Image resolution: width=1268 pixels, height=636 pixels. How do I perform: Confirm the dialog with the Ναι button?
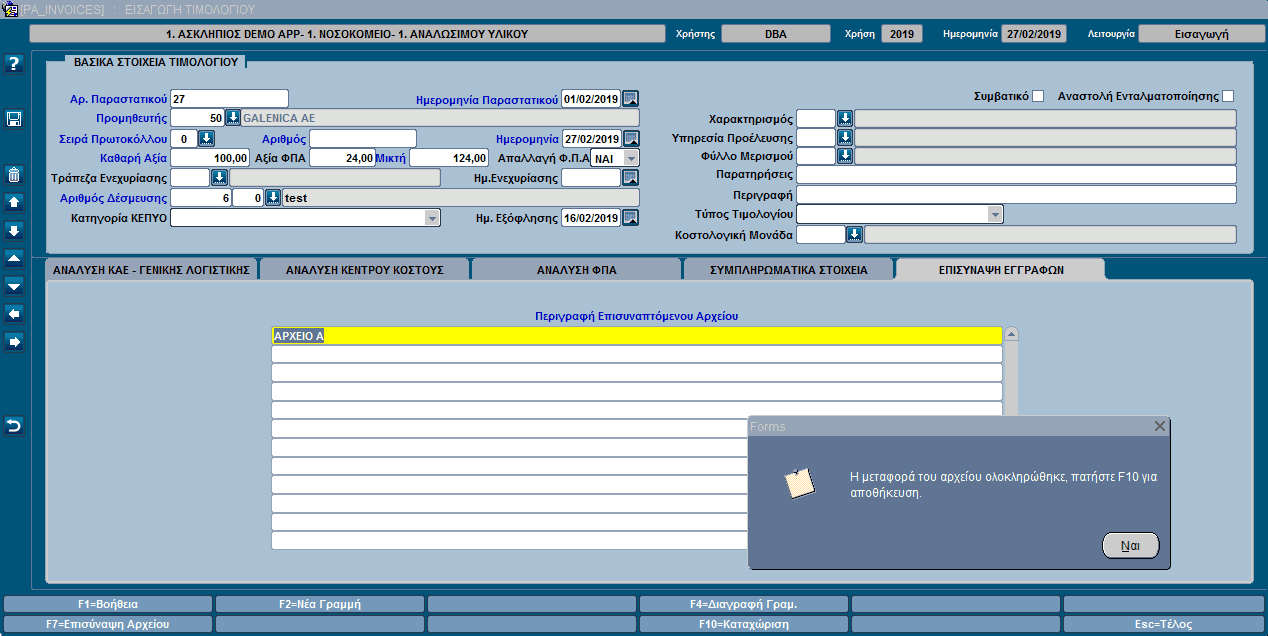(x=1130, y=546)
